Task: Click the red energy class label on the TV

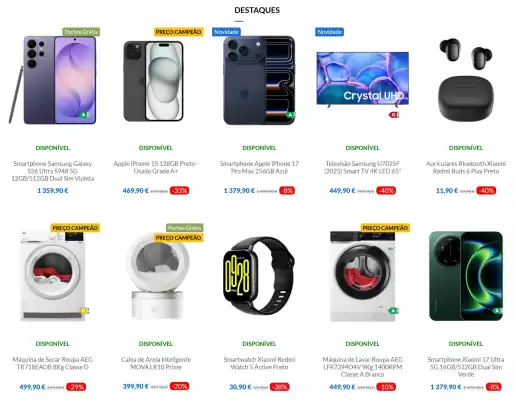Action: [x=394, y=115]
